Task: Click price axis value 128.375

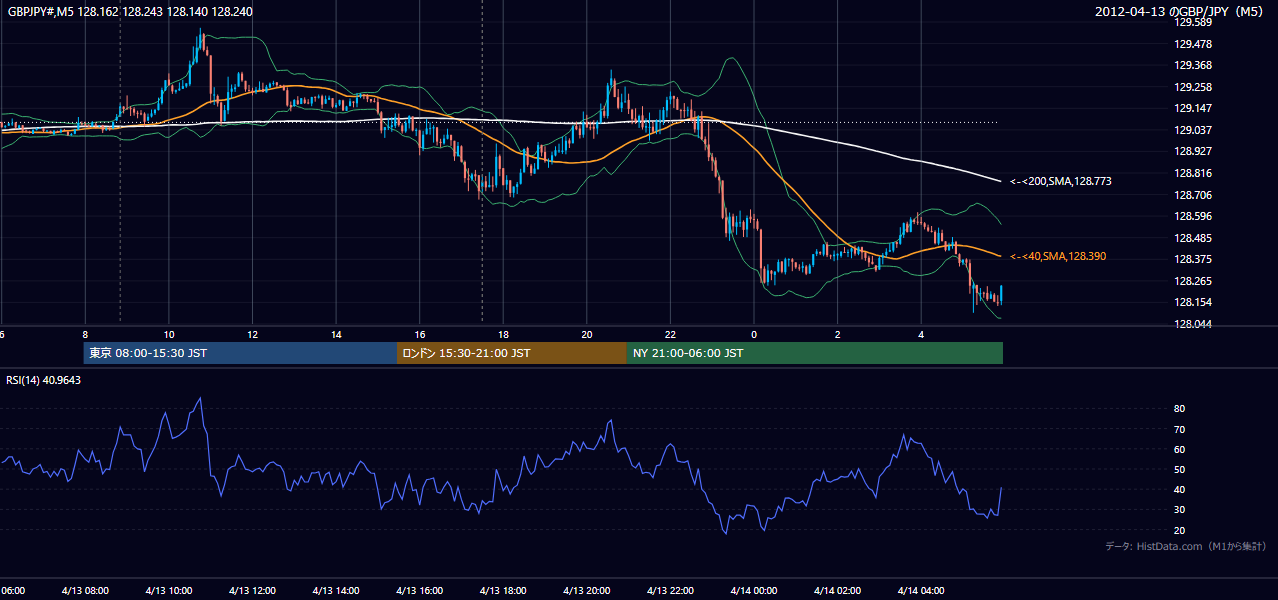Action: click(1193, 259)
